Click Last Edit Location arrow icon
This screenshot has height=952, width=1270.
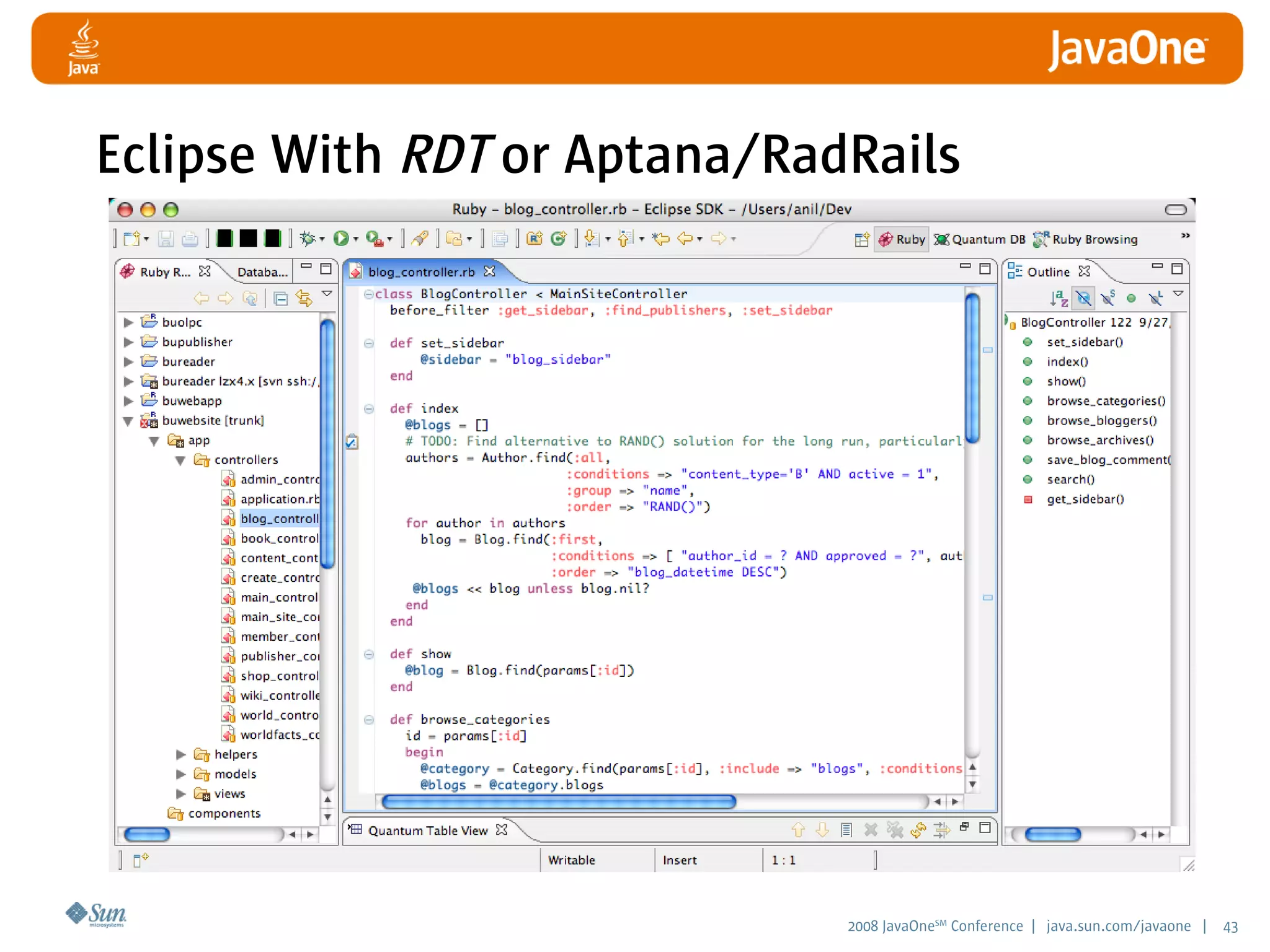(x=661, y=239)
